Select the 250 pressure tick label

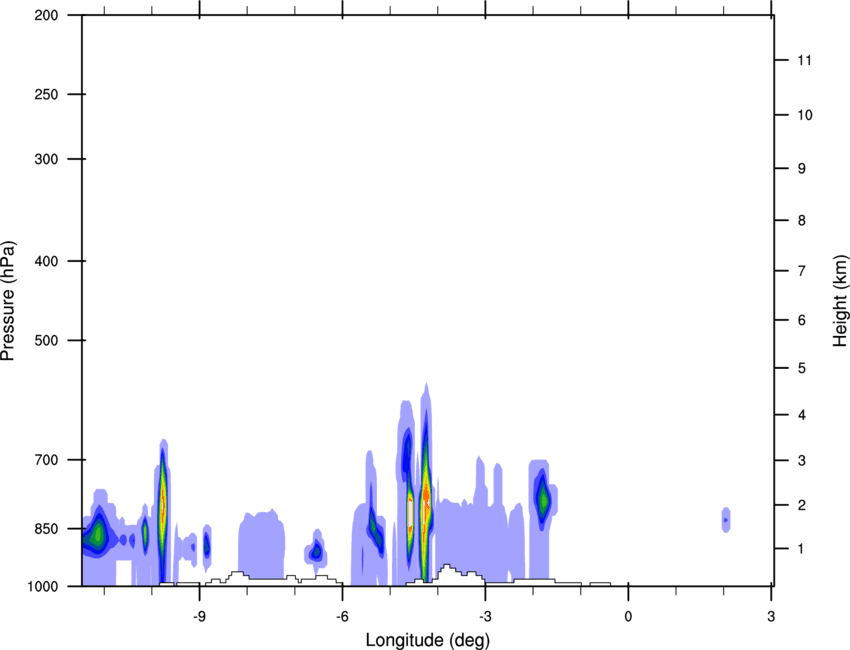tap(46, 94)
